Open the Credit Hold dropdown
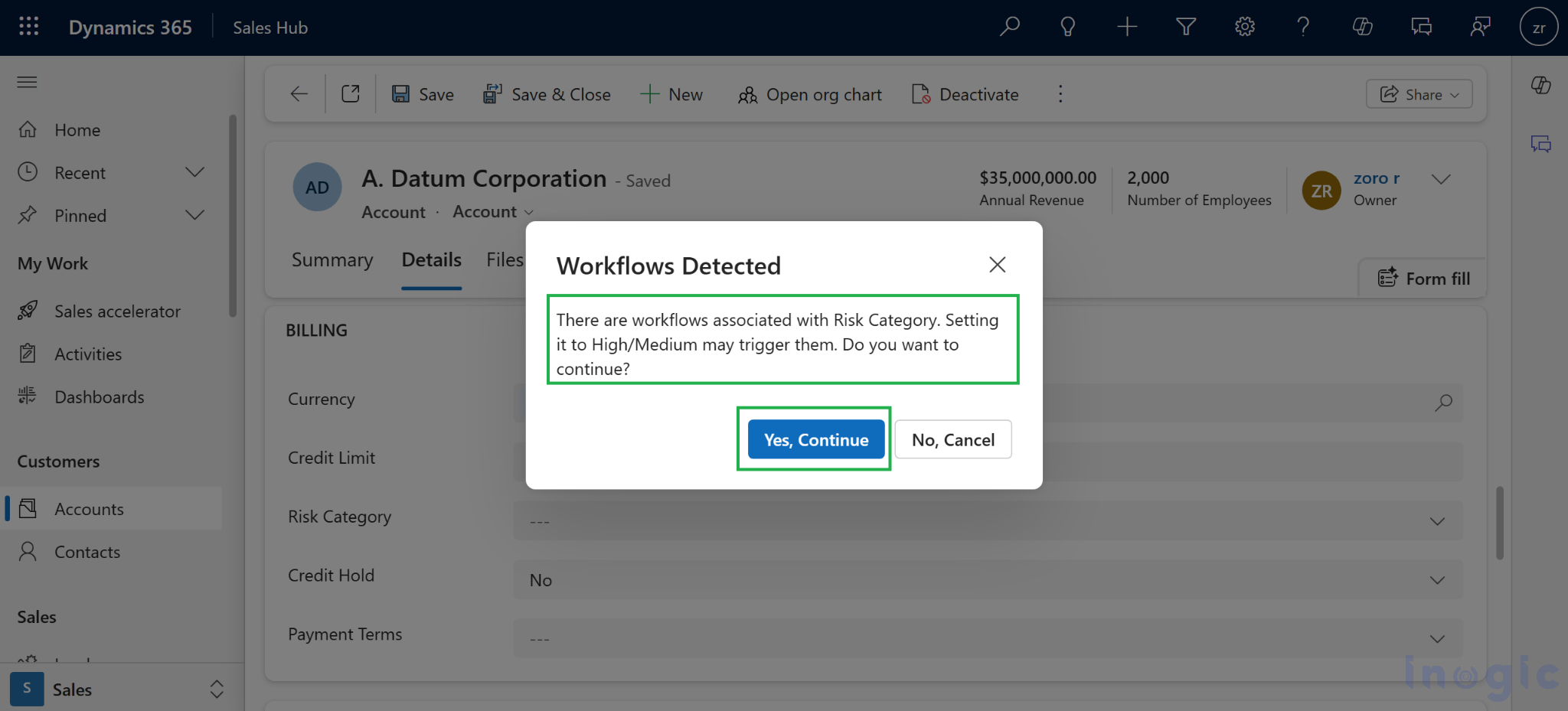Screen dimensions: 1568x711 [x=988, y=580]
